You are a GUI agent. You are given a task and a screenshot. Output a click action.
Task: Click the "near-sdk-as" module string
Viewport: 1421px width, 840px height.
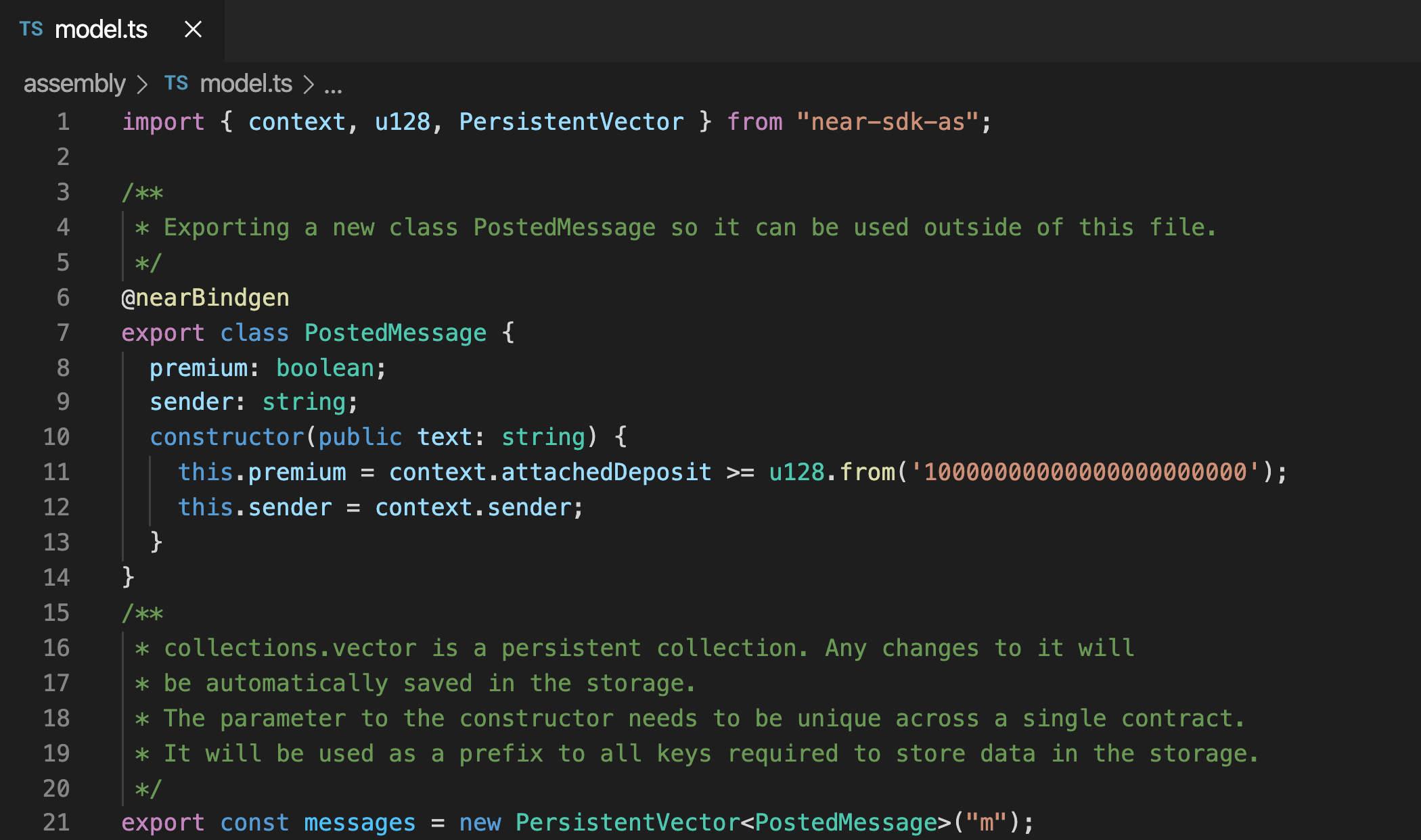[x=887, y=122]
